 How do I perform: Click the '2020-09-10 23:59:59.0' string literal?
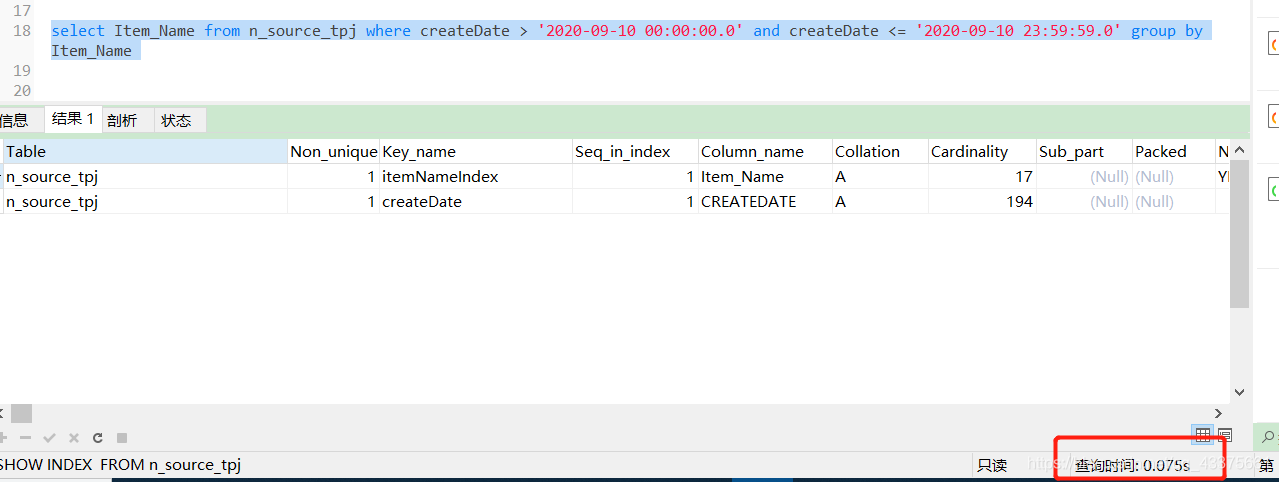1019,31
